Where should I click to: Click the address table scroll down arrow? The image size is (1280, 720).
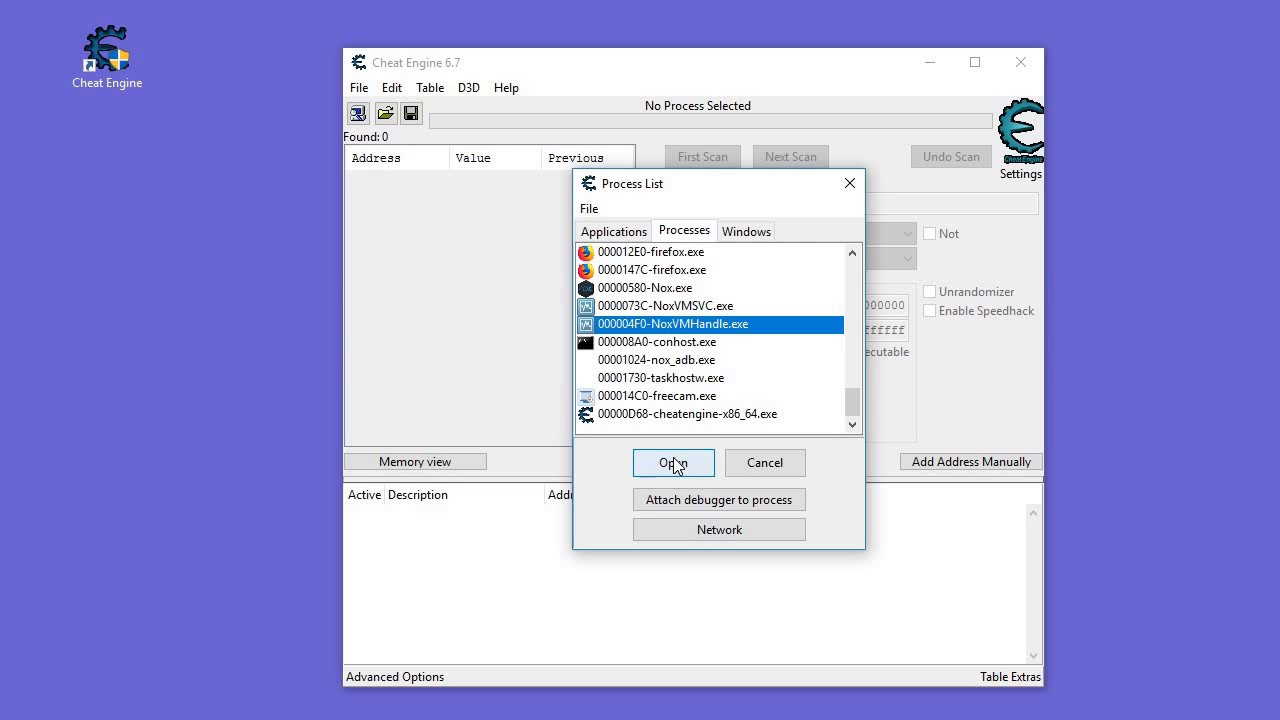(x=1034, y=655)
